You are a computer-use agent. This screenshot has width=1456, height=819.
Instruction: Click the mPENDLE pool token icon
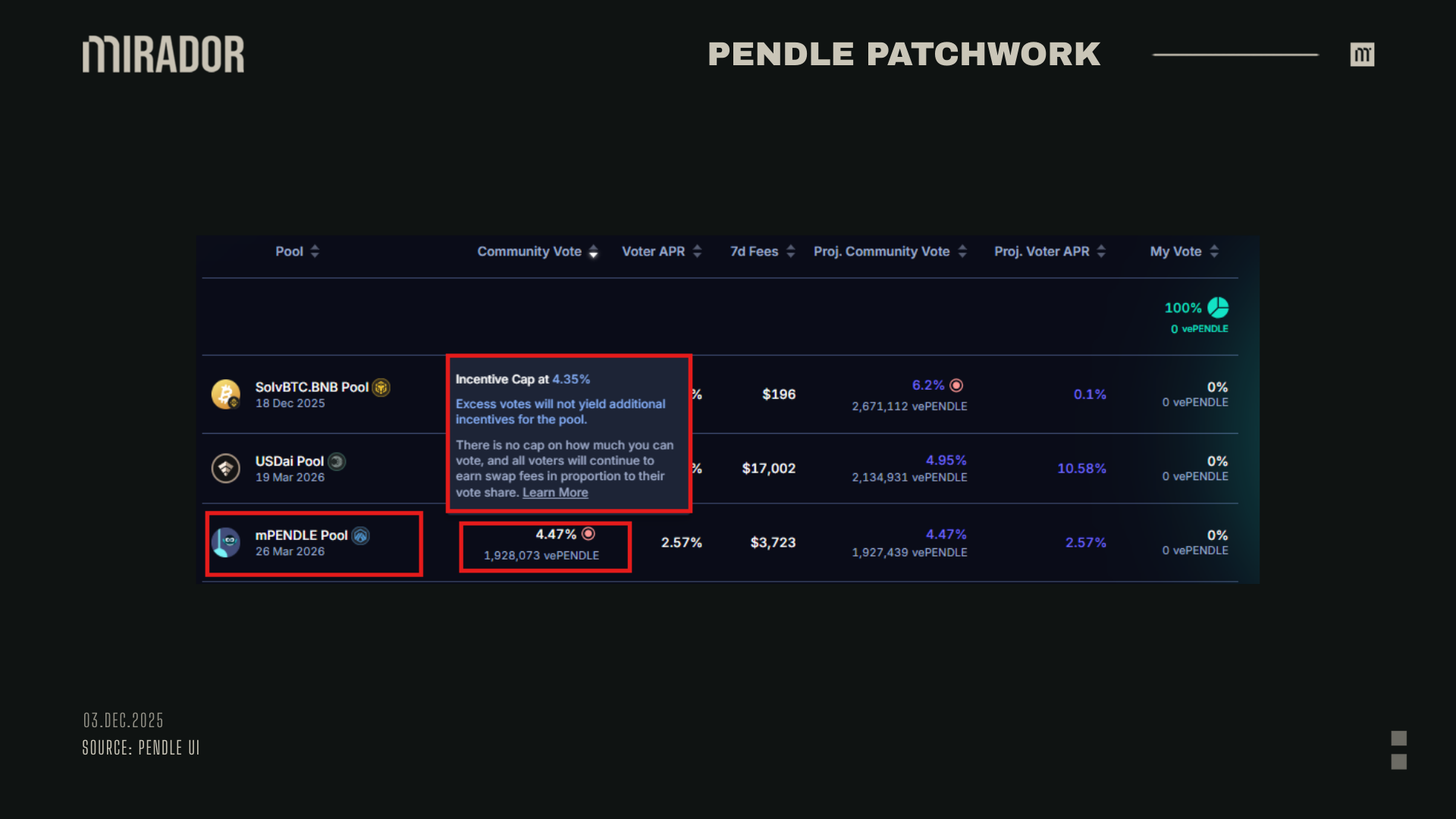(225, 543)
